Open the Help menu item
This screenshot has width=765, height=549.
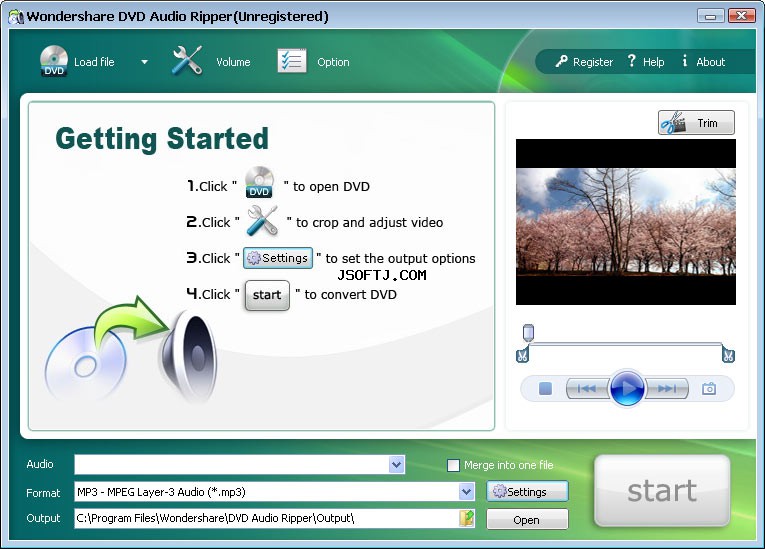click(646, 61)
